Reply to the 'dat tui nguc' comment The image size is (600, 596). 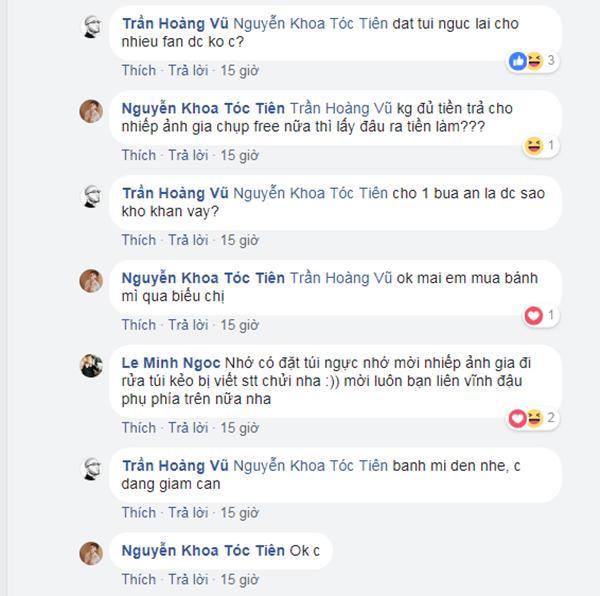[x=188, y=71]
